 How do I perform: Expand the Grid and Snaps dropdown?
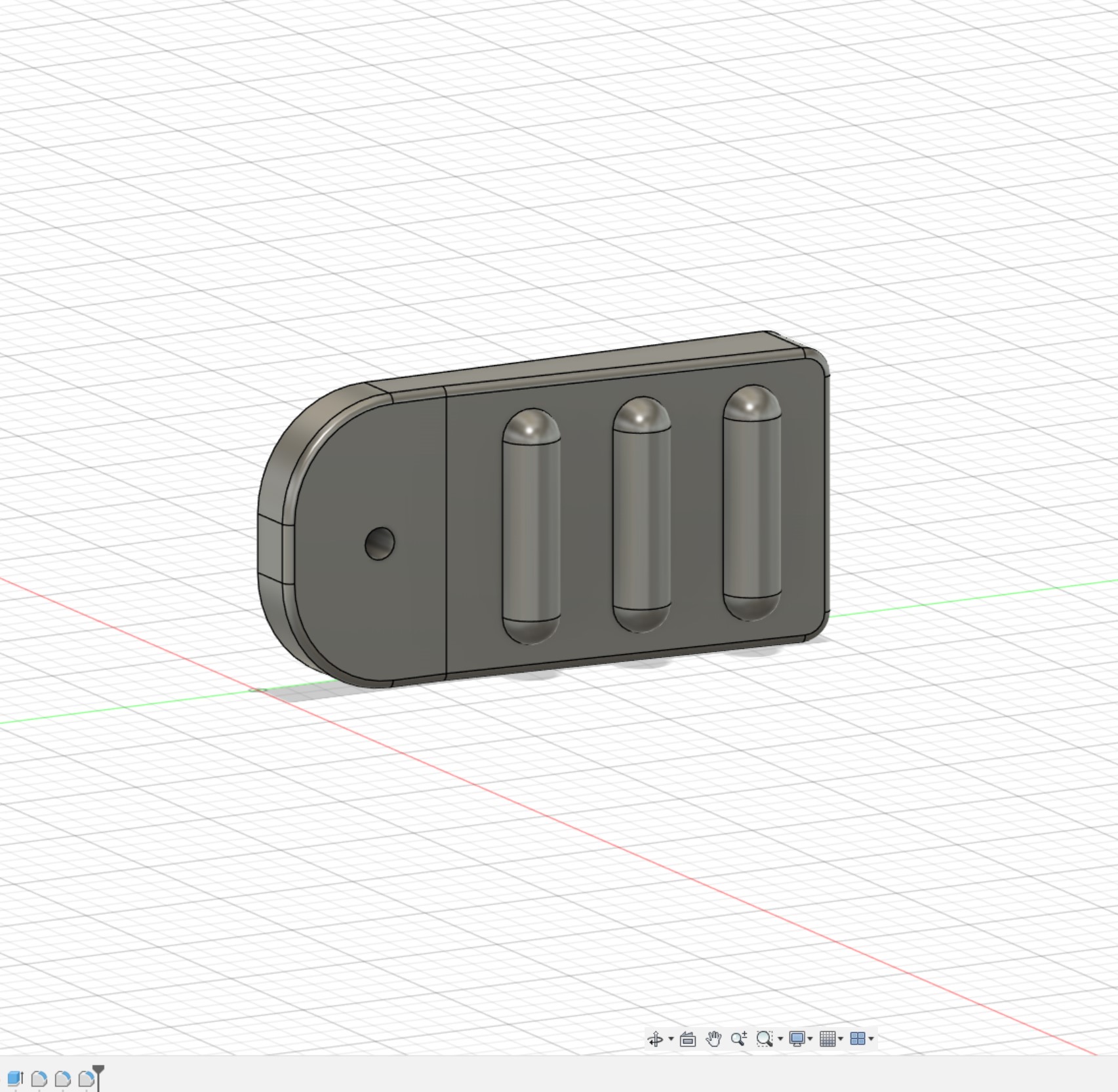pyautogui.click(x=842, y=1040)
